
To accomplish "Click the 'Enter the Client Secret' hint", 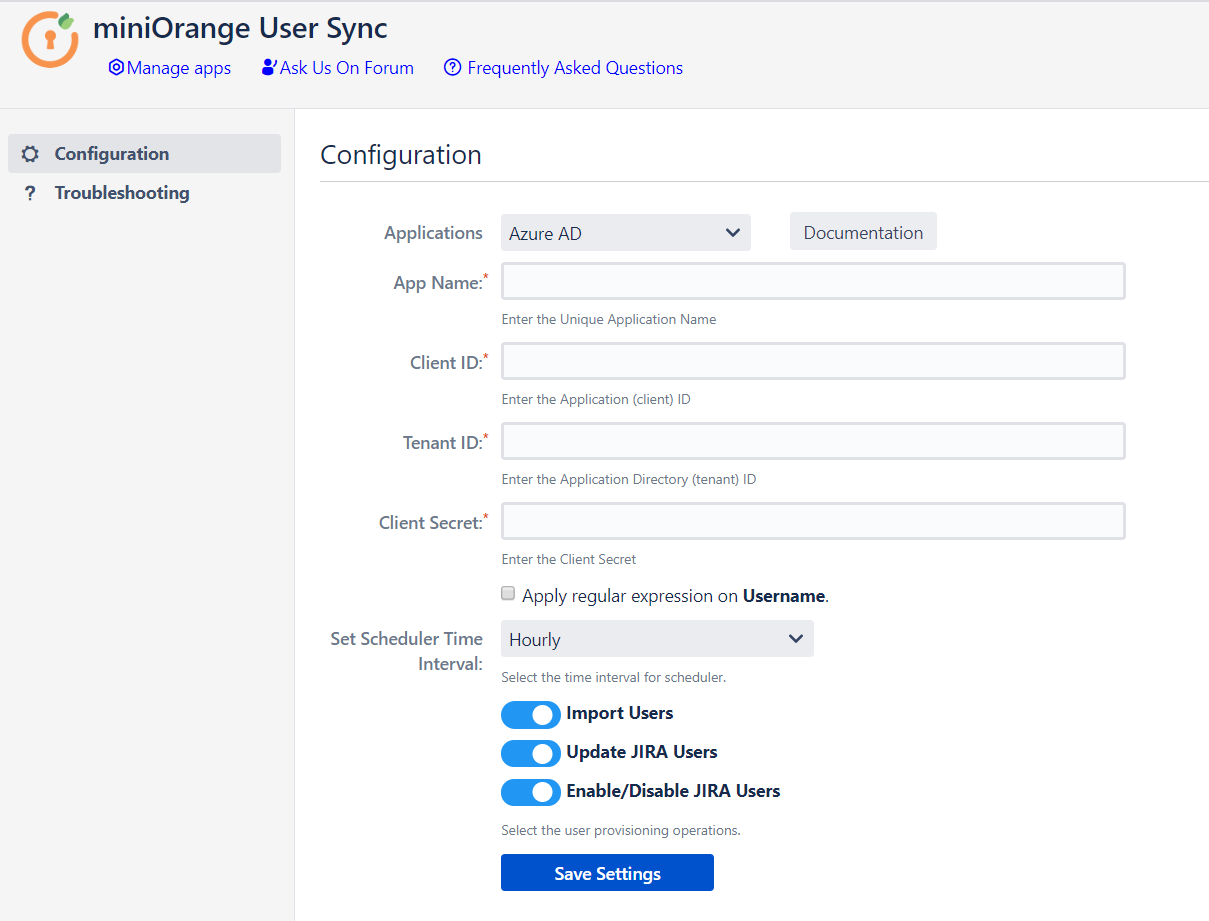I will coord(569,560).
